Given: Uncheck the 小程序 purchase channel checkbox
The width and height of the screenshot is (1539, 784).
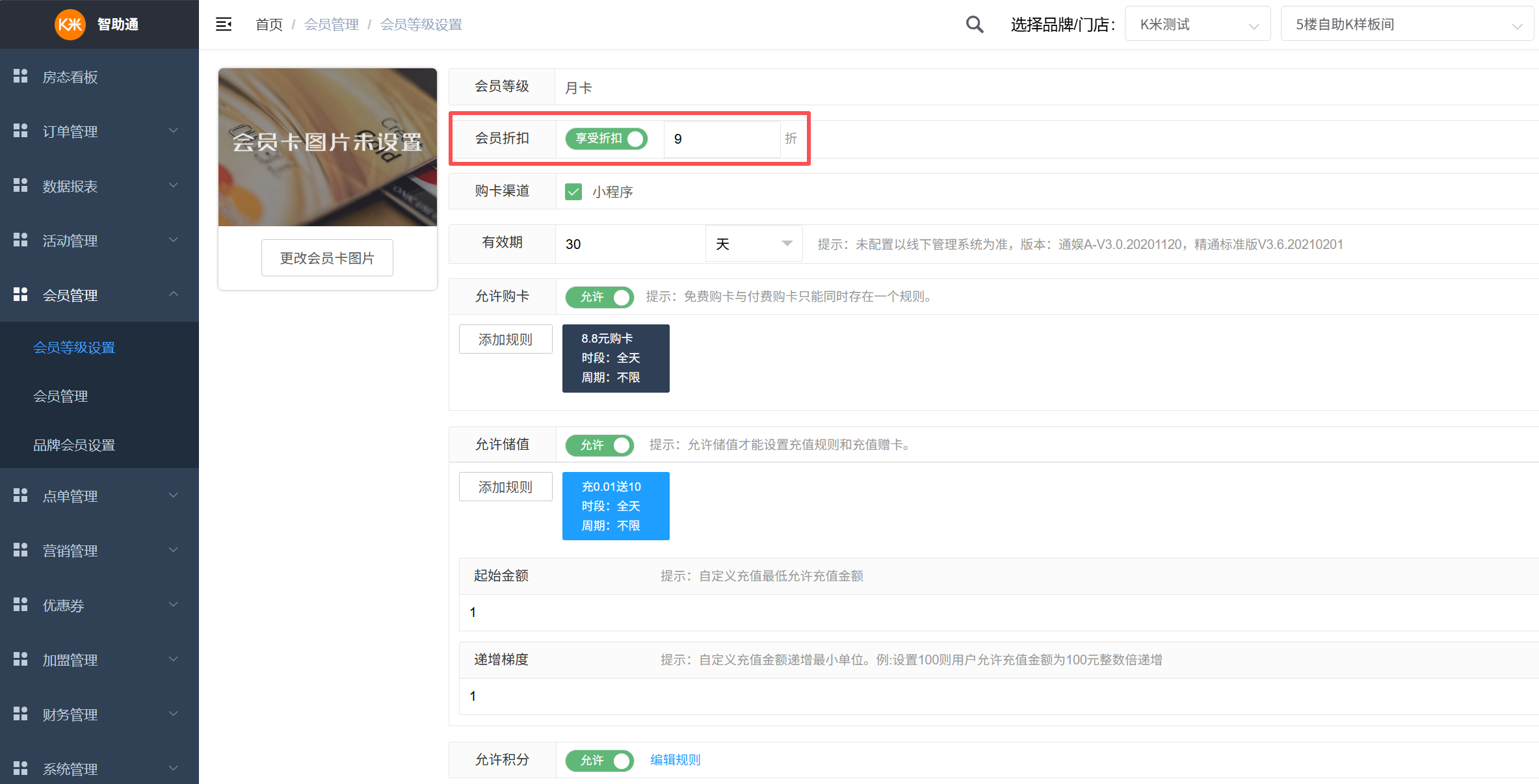Looking at the screenshot, I should (573, 192).
